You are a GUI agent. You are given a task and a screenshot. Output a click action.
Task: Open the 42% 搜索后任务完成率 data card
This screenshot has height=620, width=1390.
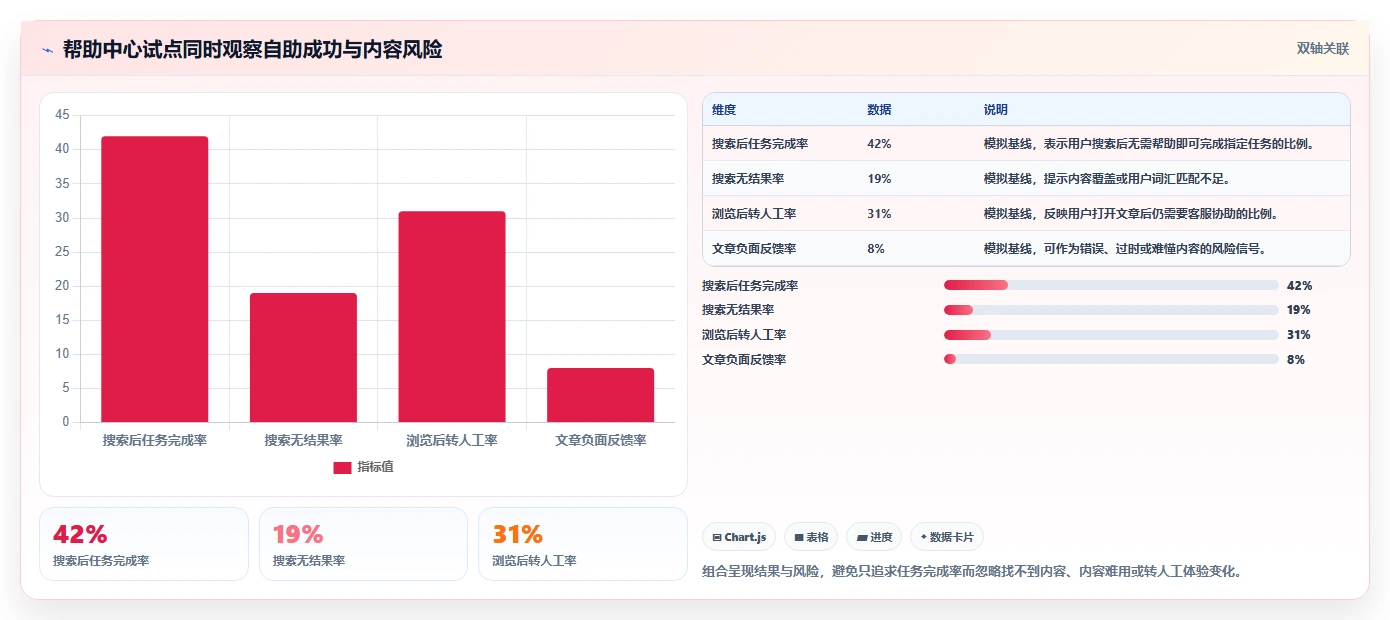click(144, 544)
